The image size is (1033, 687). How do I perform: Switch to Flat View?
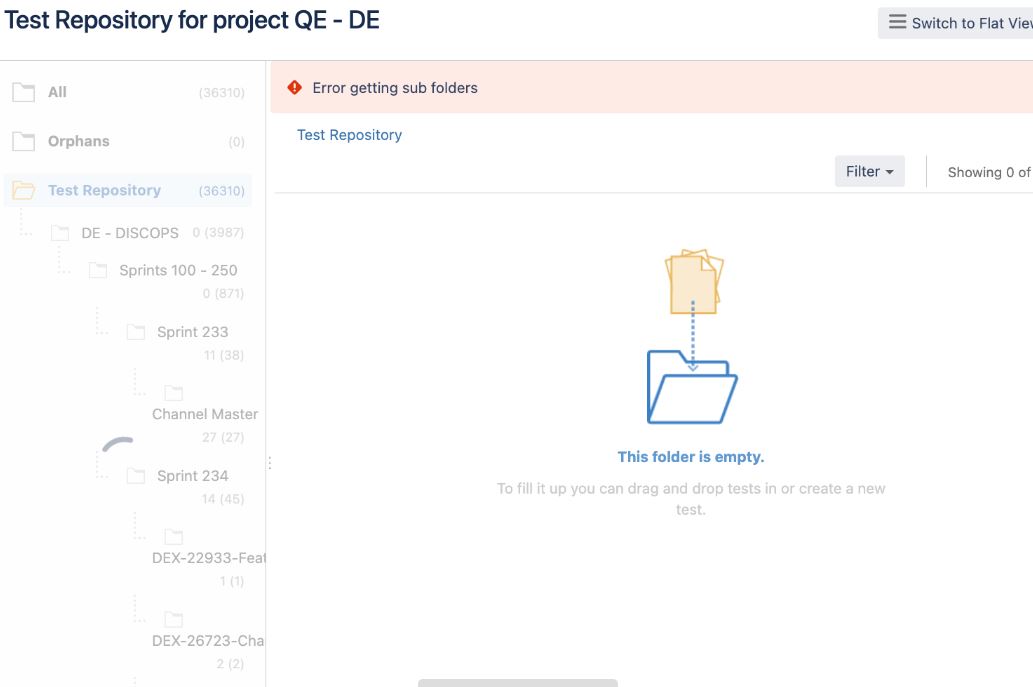pyautogui.click(x=957, y=23)
